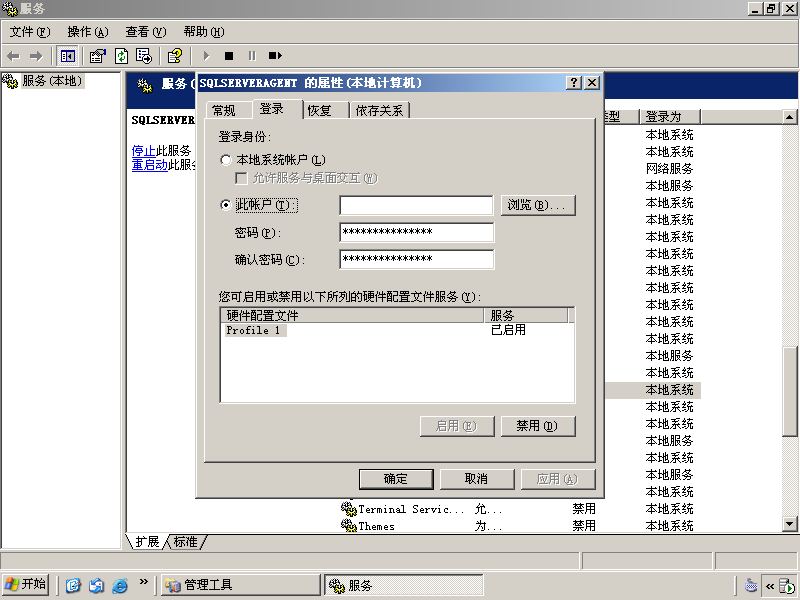Image resolution: width=800 pixels, height=600 pixels.
Task: Select 此帐户 radio button
Action: (226, 205)
